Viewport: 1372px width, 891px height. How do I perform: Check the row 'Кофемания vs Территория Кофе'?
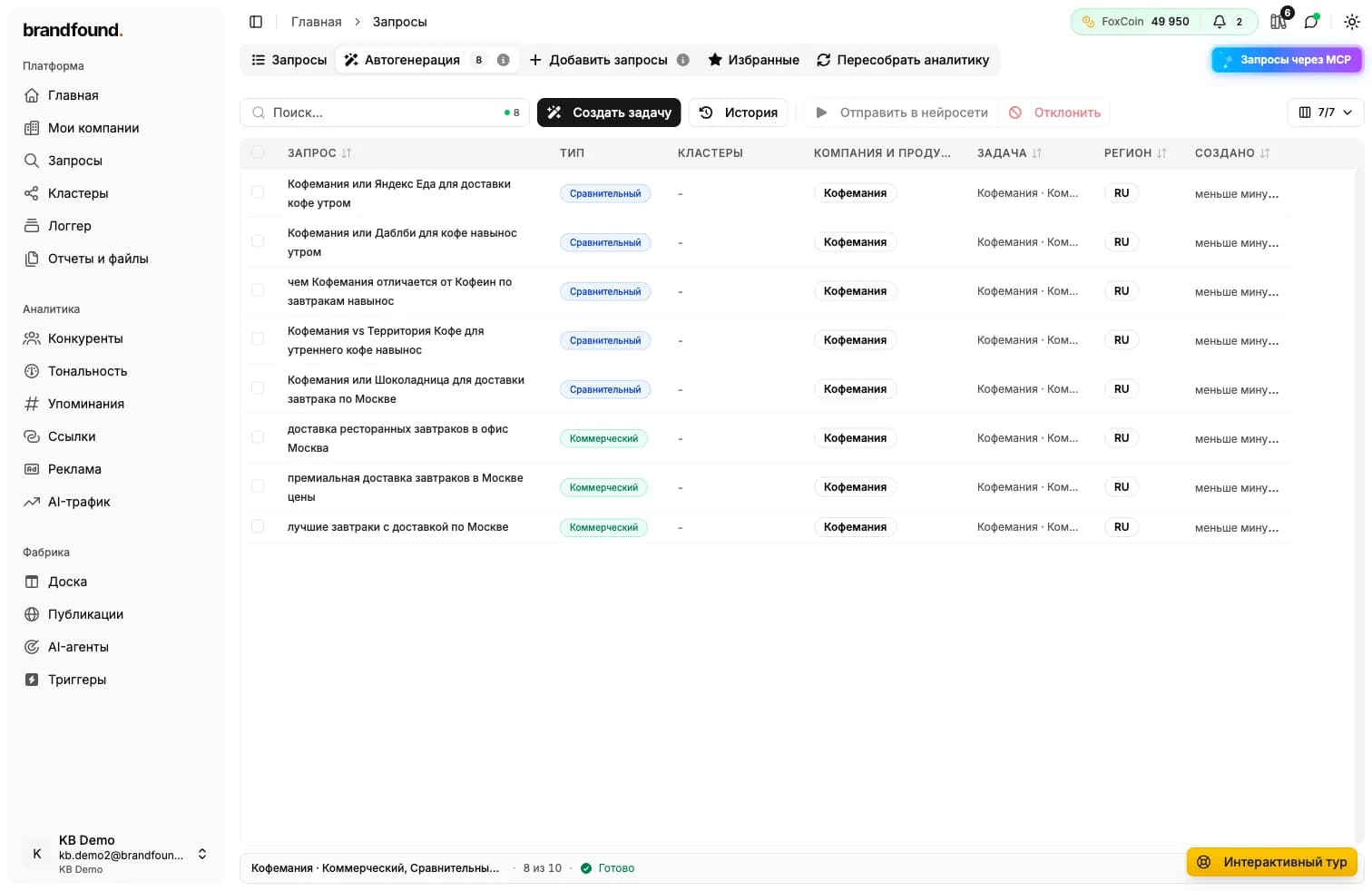(258, 339)
